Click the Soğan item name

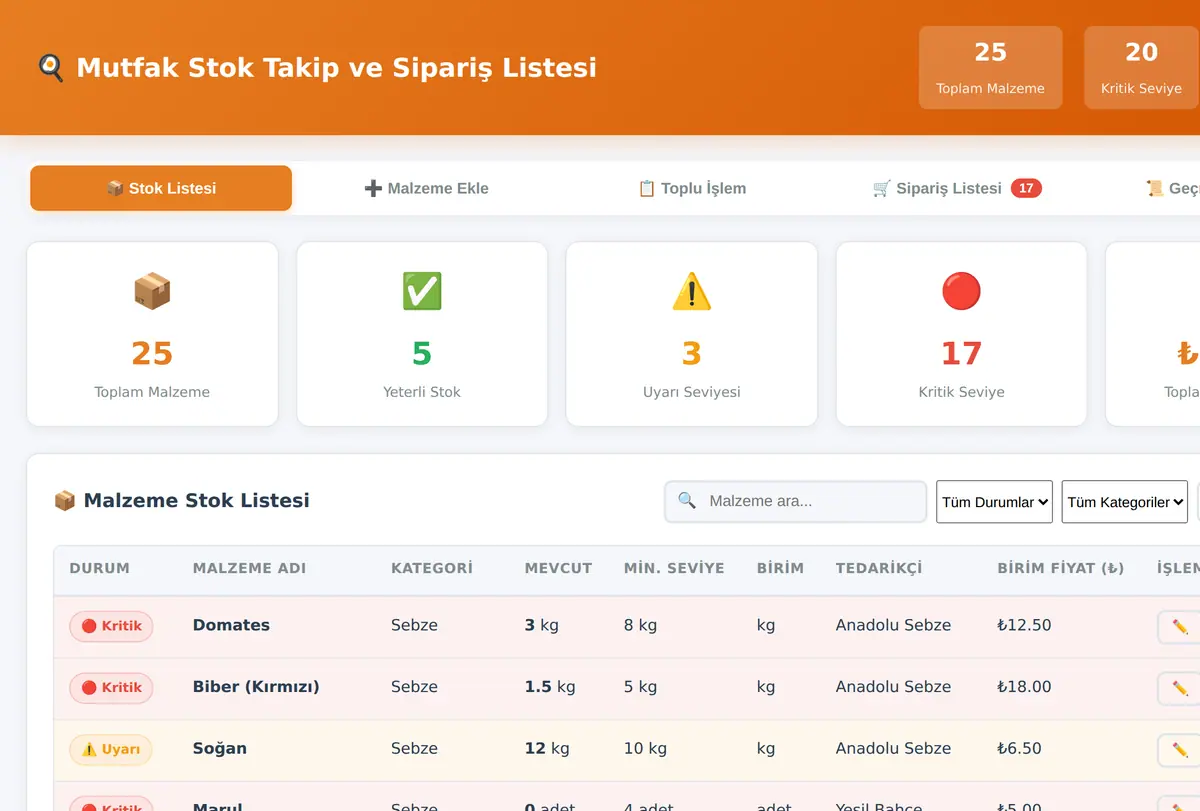219,749
